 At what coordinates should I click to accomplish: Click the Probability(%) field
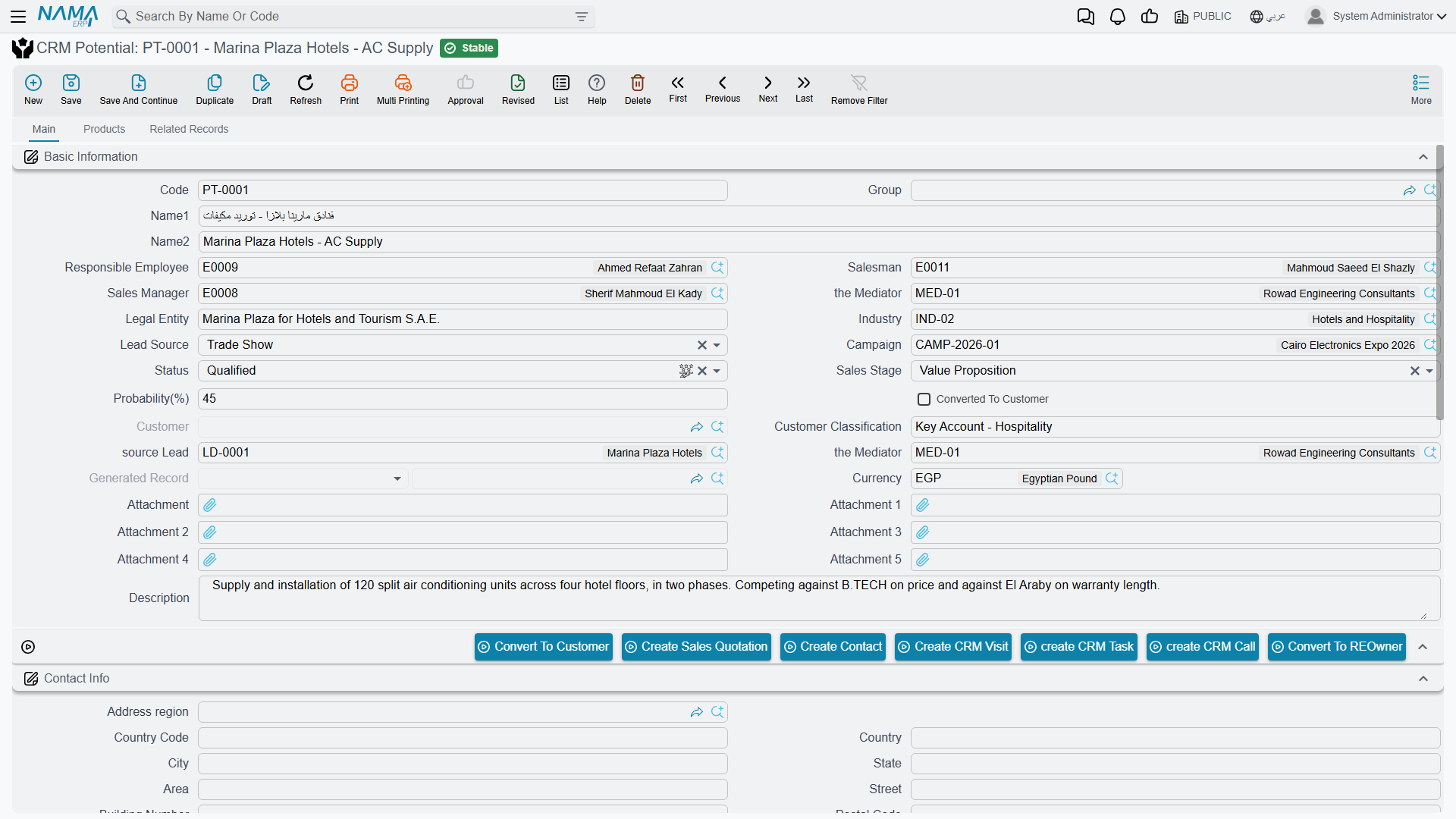coord(463,399)
